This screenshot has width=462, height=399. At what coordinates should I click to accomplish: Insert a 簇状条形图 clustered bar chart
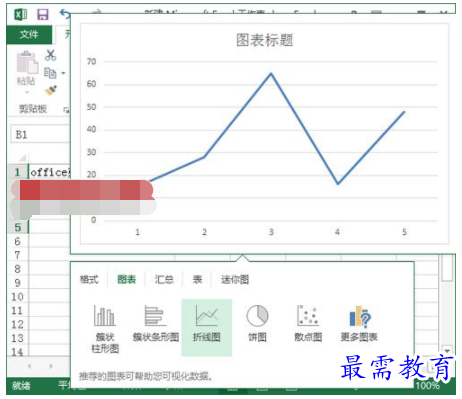(x=156, y=323)
